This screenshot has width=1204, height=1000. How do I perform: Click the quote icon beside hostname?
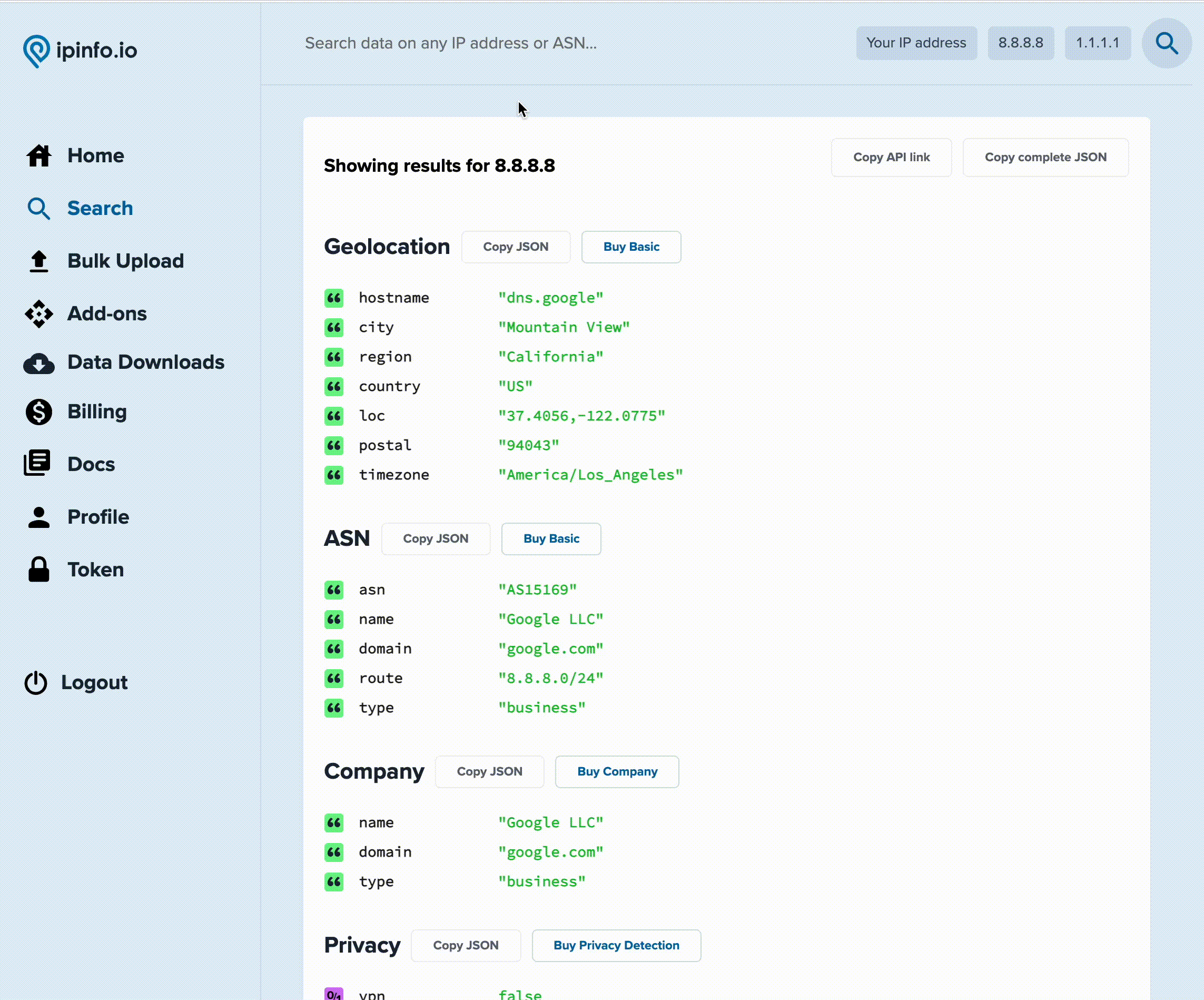click(334, 298)
